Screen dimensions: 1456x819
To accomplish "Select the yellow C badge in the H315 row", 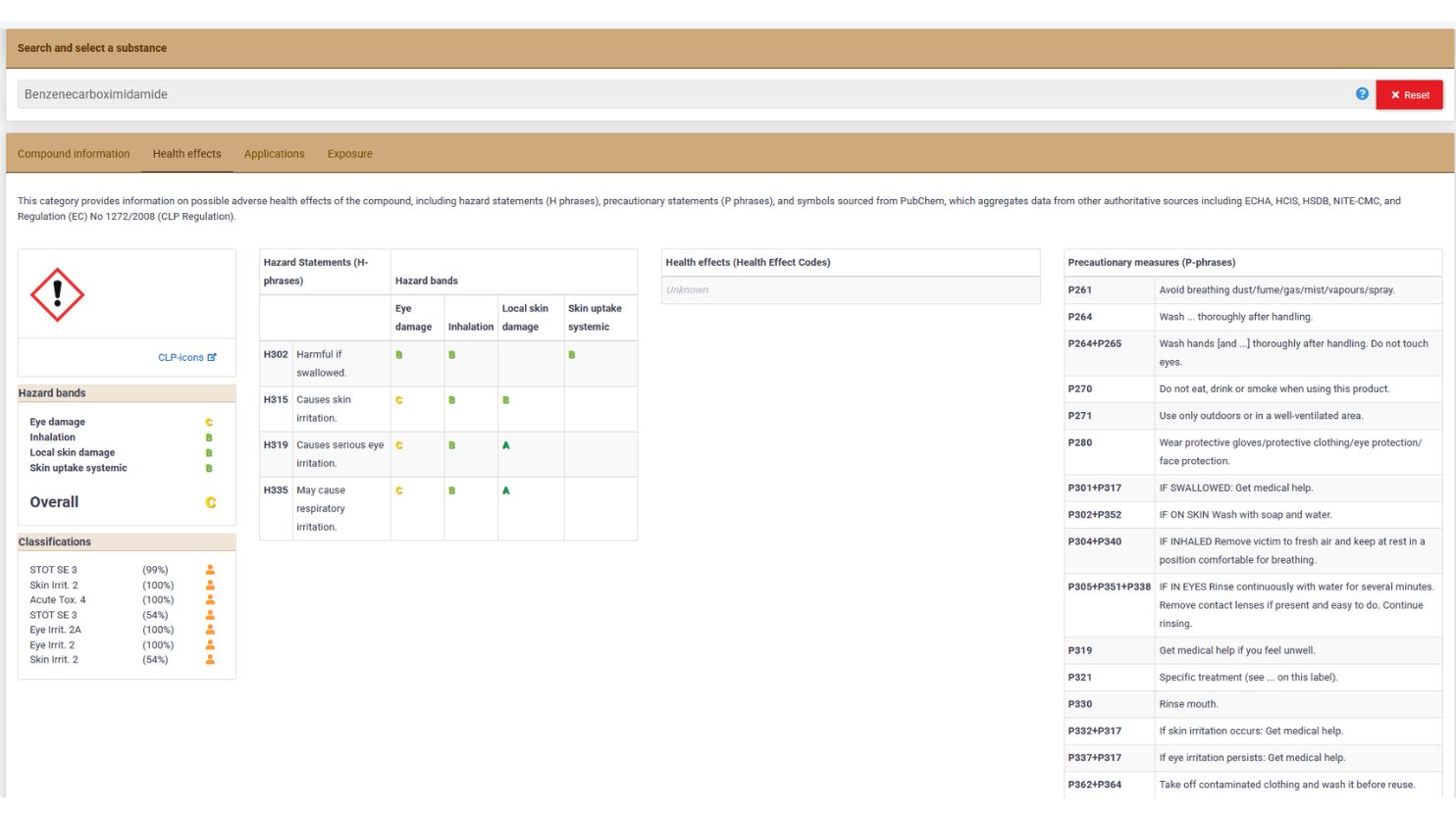I will coord(399,399).
